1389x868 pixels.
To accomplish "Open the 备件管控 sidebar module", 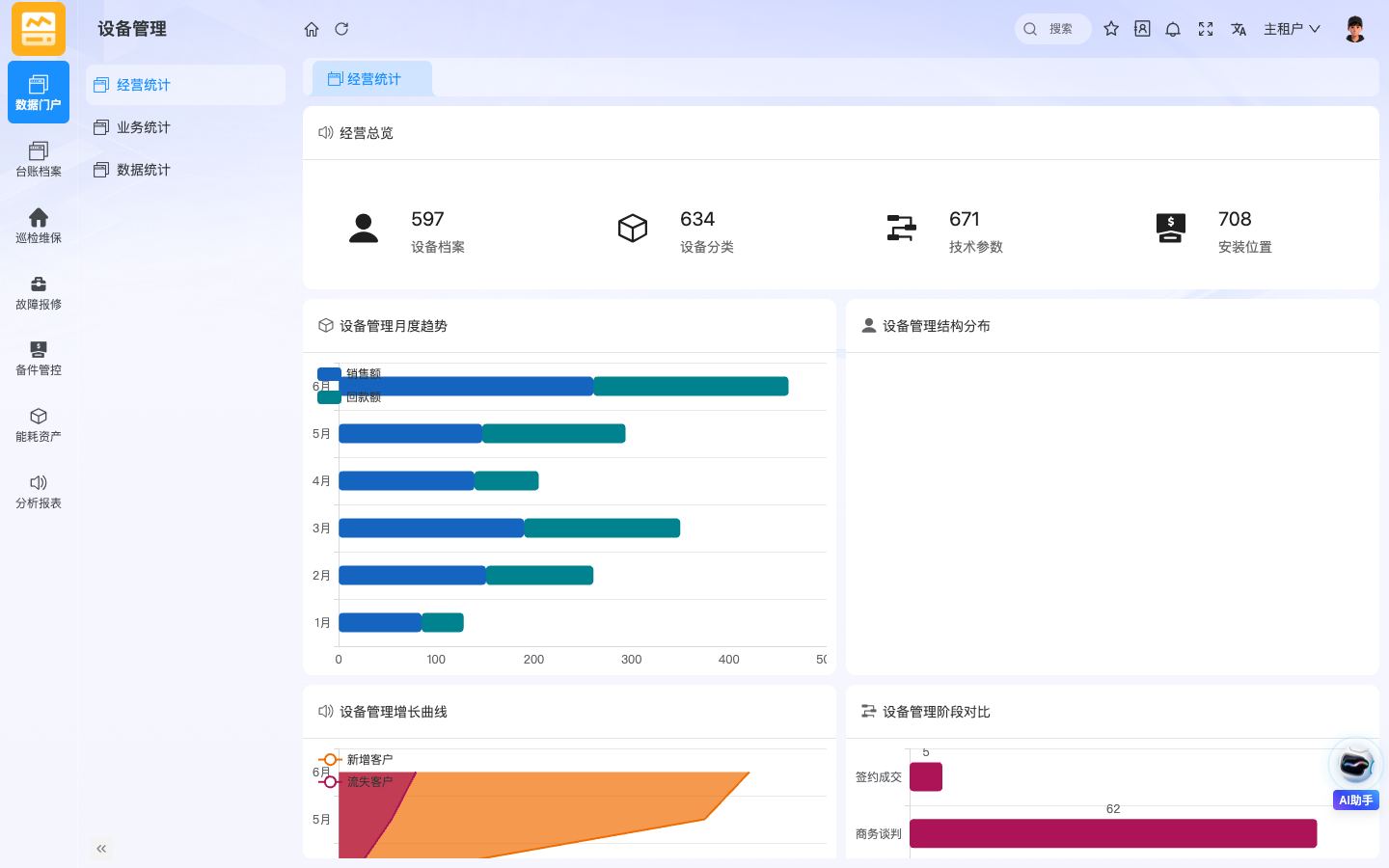I will (x=39, y=358).
